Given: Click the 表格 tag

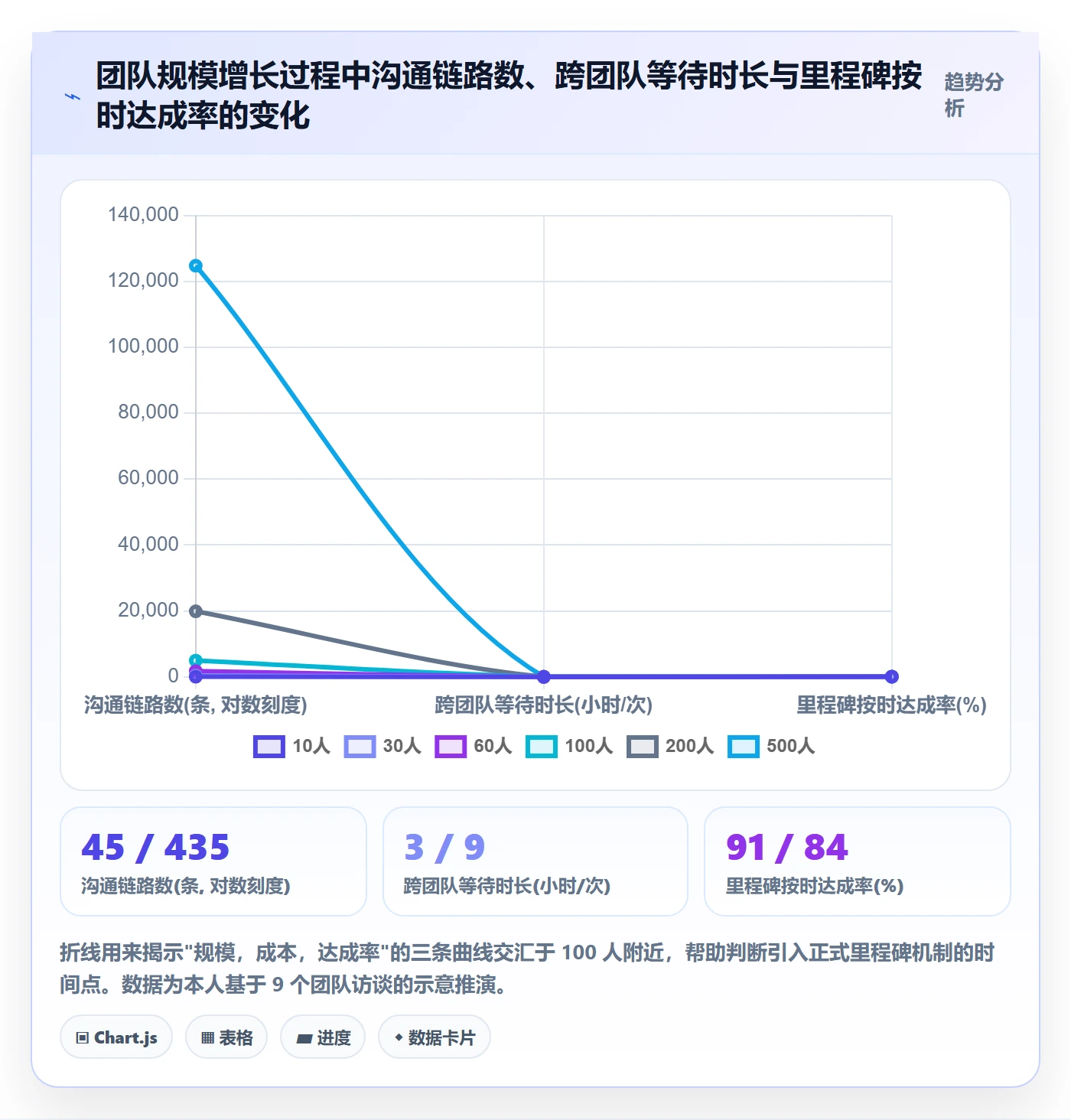Looking at the screenshot, I should click(x=226, y=1037).
